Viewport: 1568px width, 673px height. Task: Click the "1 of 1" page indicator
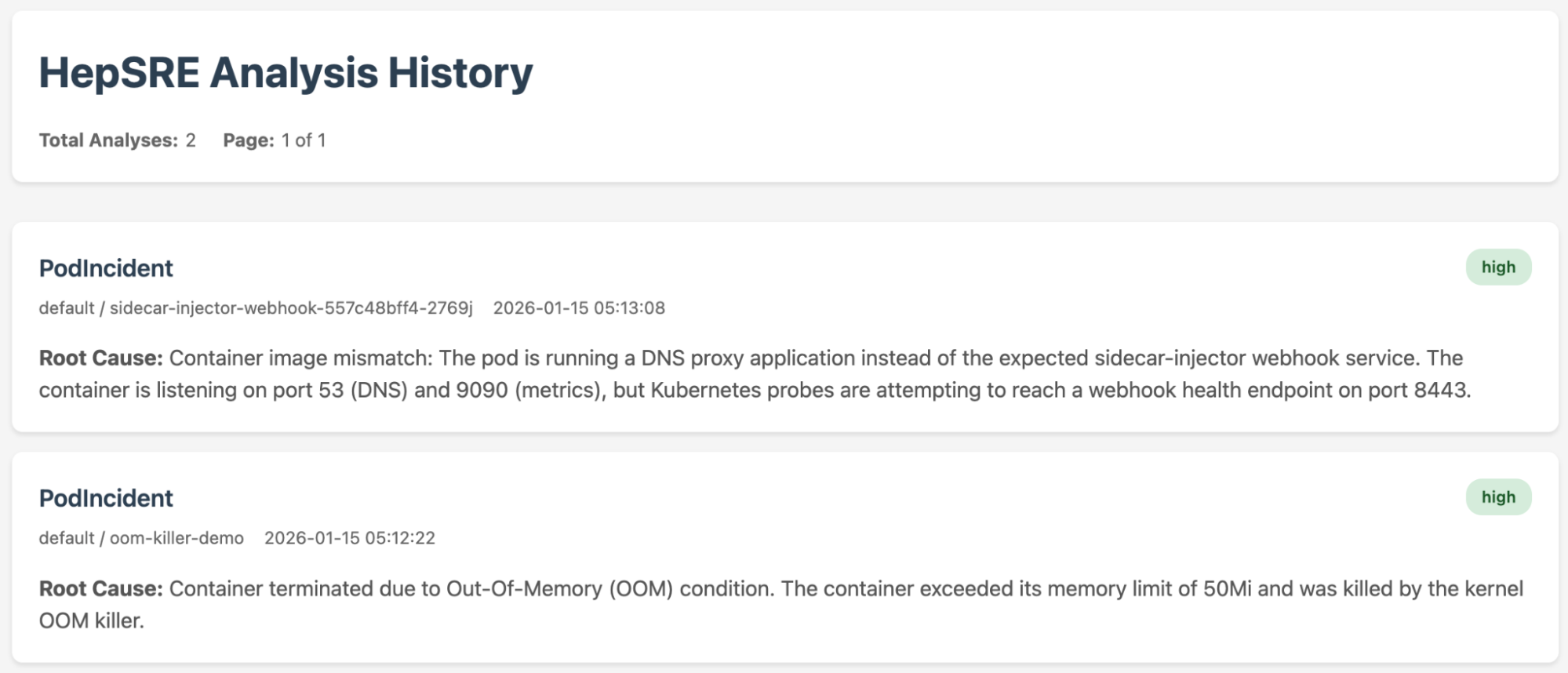click(x=304, y=140)
